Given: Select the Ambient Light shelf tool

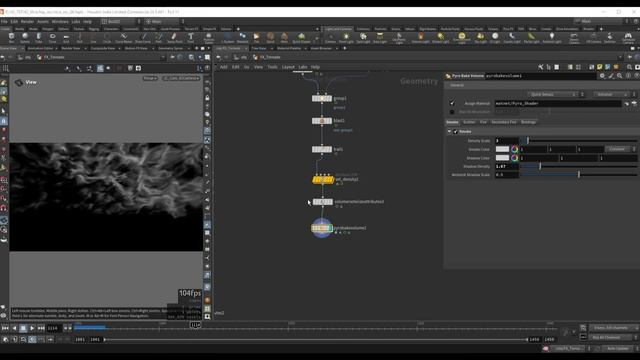Looking at the screenshot, I should point(551,38).
